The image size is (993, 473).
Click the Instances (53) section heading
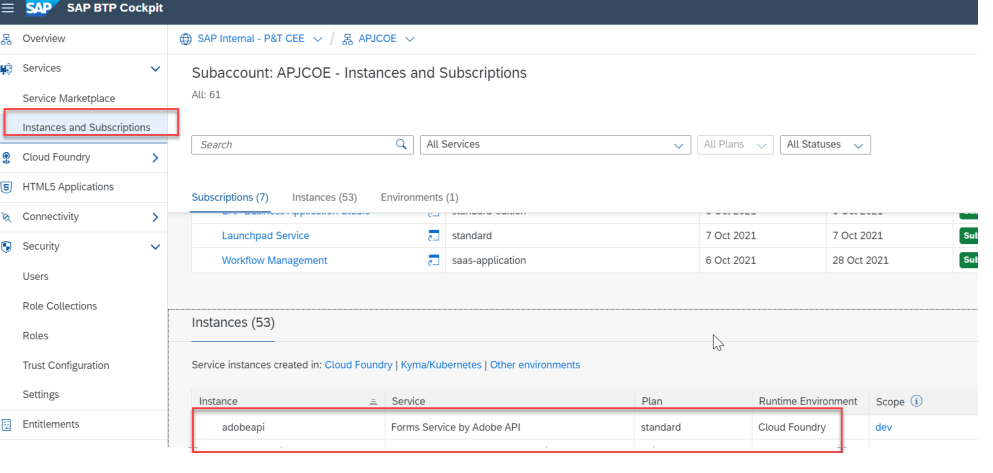(x=233, y=323)
